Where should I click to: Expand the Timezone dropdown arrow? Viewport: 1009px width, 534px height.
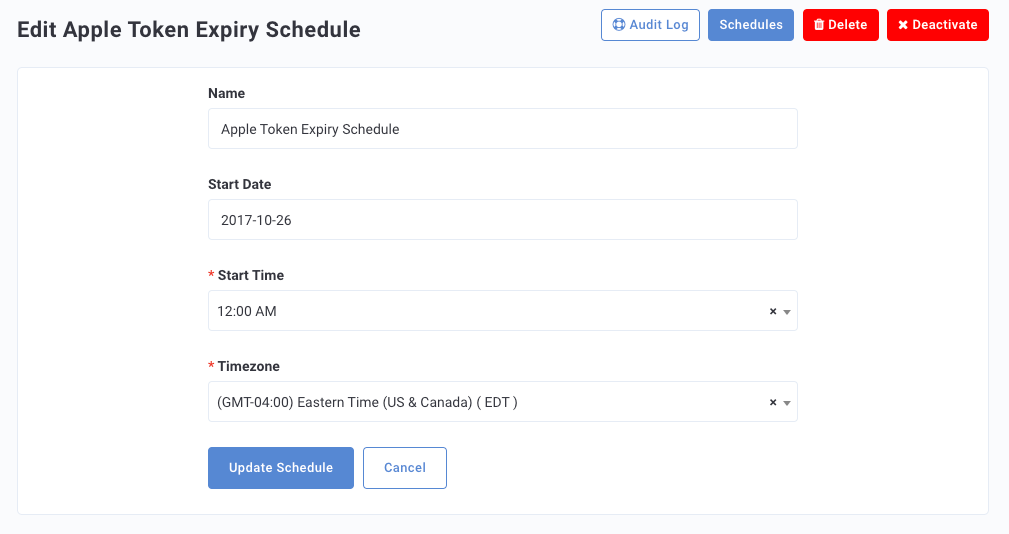pos(786,403)
